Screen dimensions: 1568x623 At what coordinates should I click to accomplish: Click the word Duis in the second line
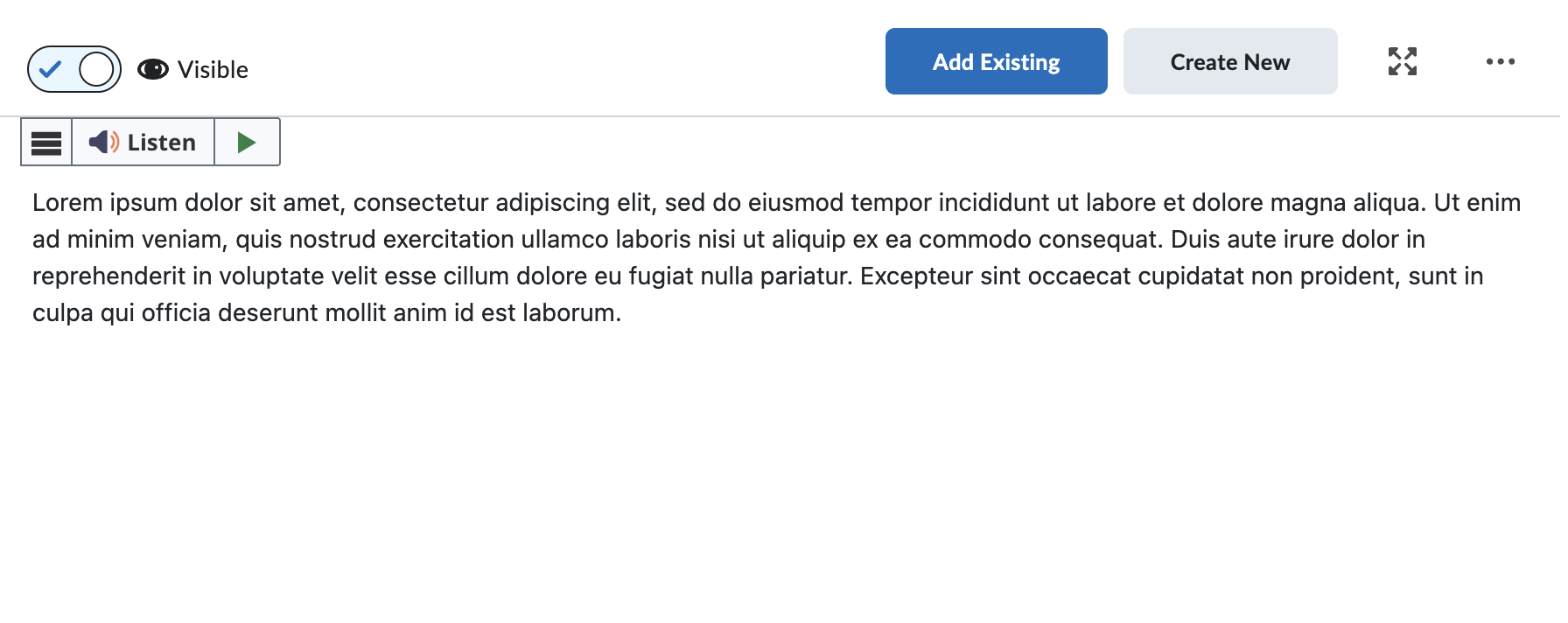(1194, 239)
